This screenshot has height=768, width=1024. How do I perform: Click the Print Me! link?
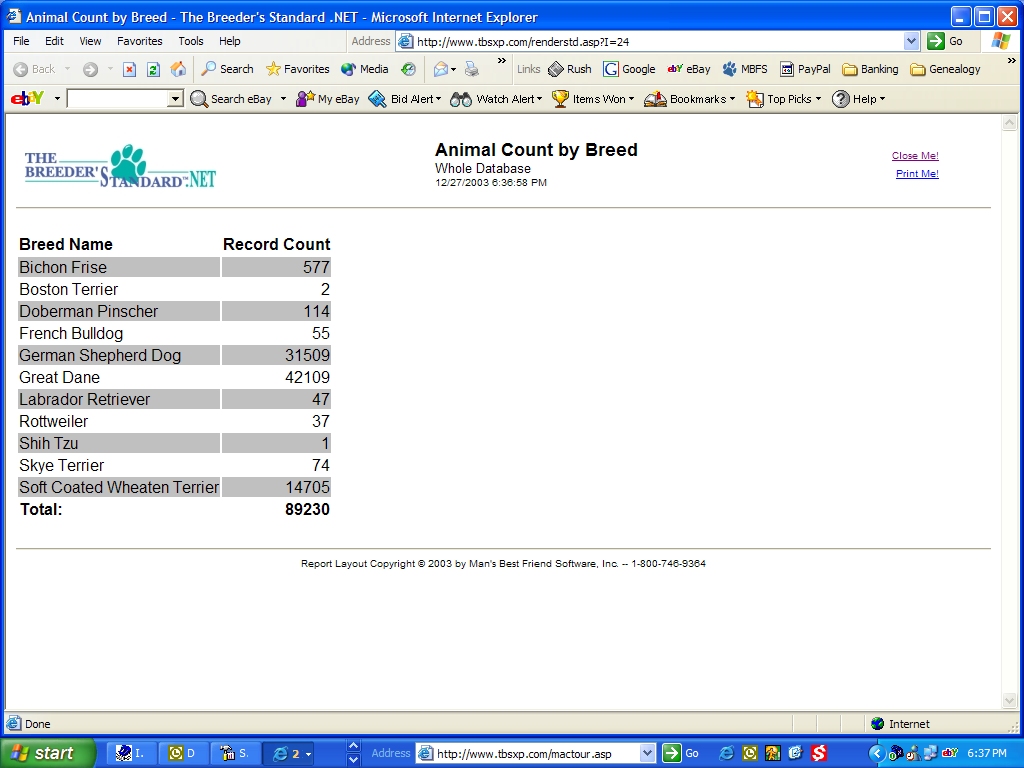point(917,174)
